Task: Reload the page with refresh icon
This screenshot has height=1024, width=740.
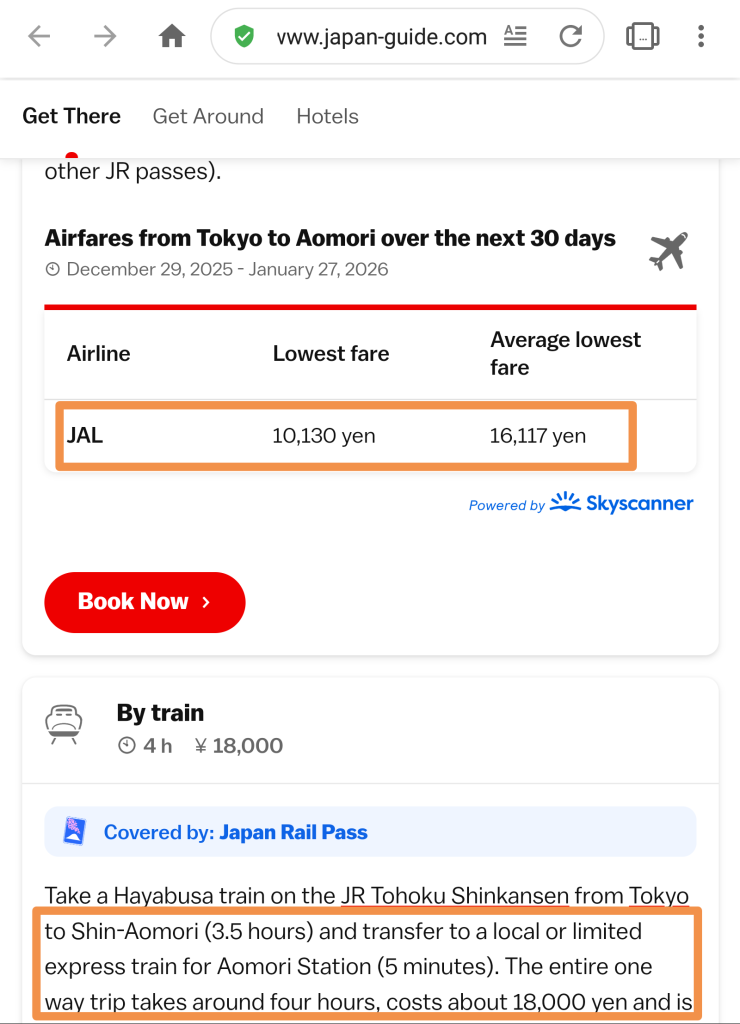Action: [571, 37]
